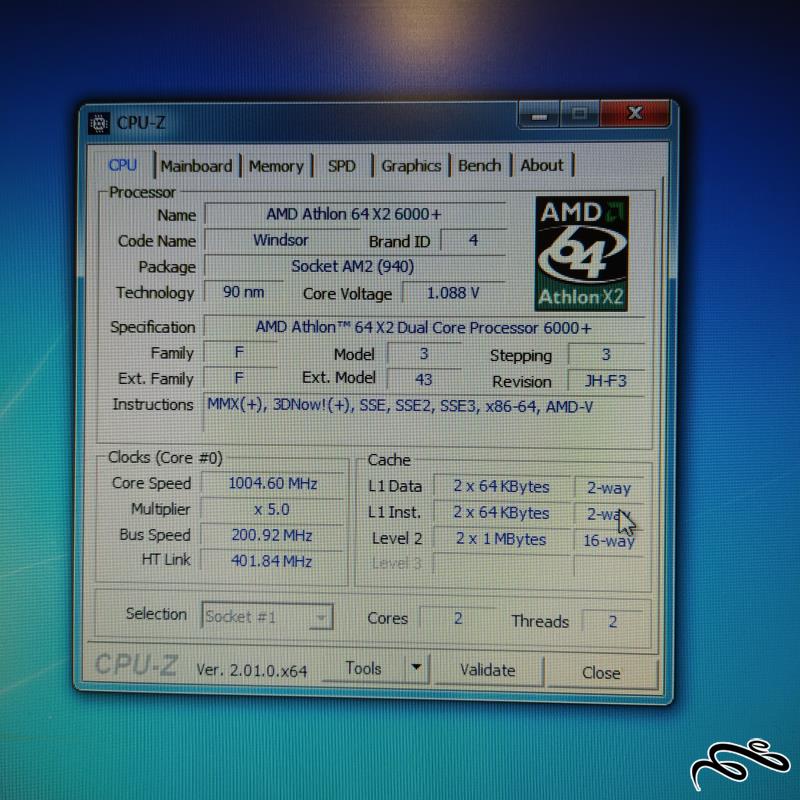Open the Bench tab
Viewport: 800px width, 800px height.
[480, 165]
